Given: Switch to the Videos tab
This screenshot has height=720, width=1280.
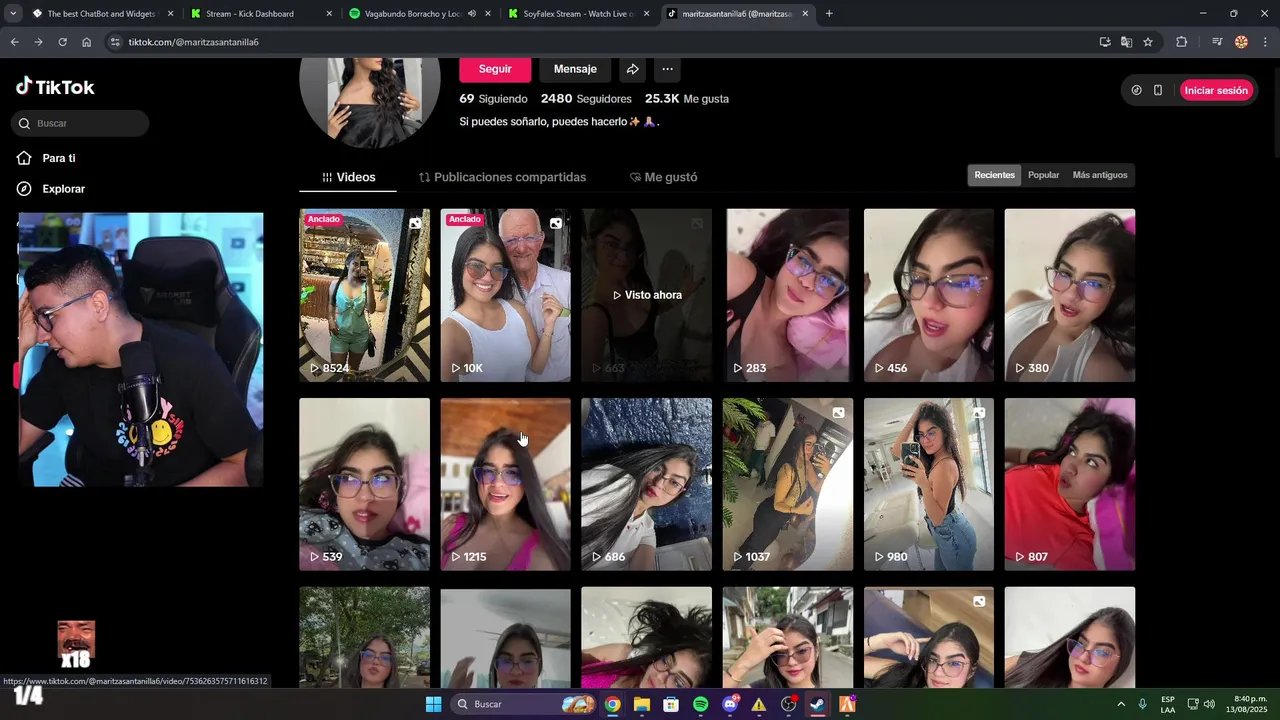Looking at the screenshot, I should [x=348, y=177].
